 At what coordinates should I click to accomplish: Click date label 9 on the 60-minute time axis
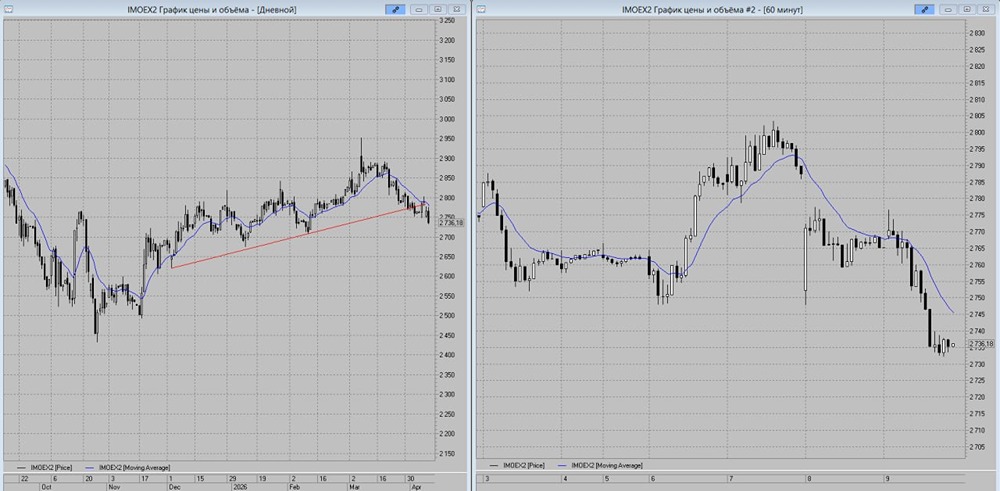(x=888, y=478)
